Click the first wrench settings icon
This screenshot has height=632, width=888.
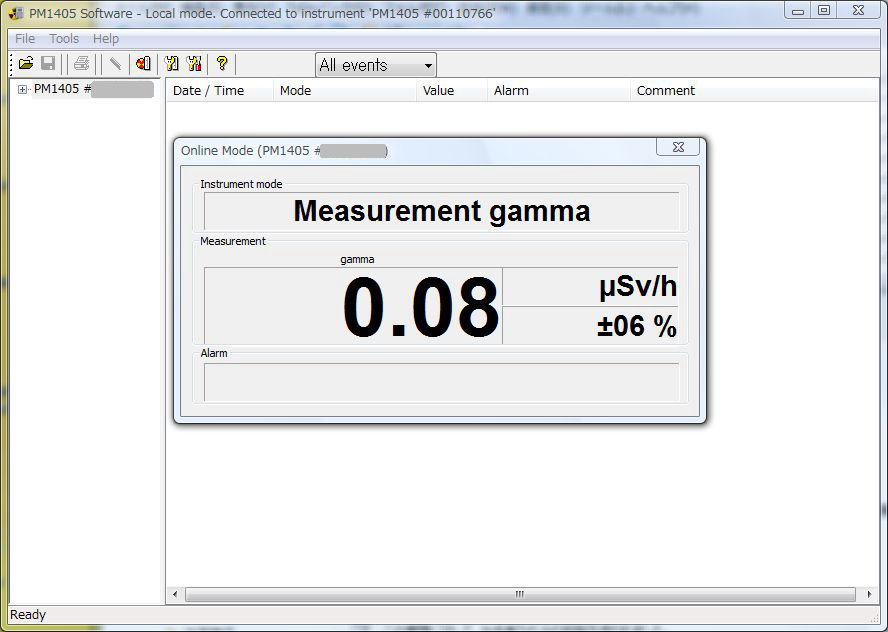172,63
